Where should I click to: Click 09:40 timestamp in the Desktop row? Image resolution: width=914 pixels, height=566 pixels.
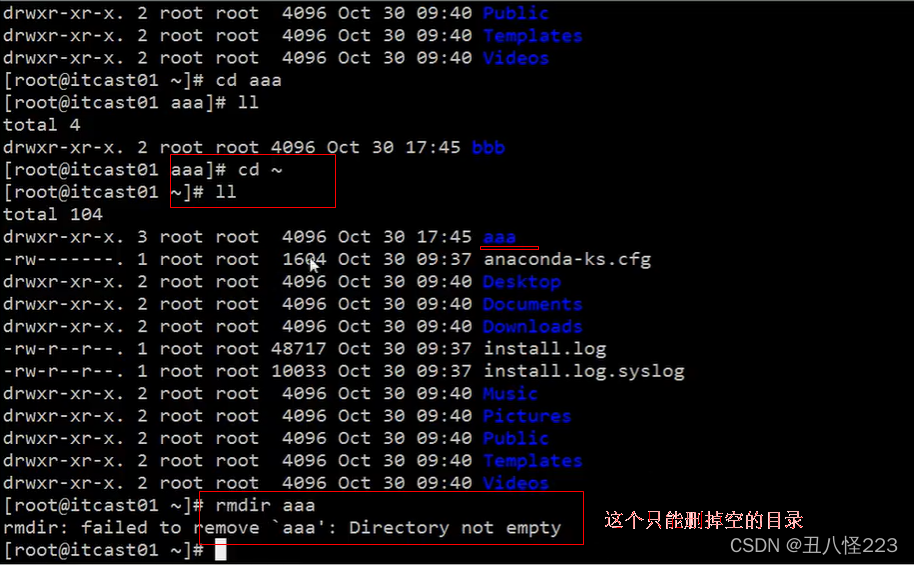444,282
